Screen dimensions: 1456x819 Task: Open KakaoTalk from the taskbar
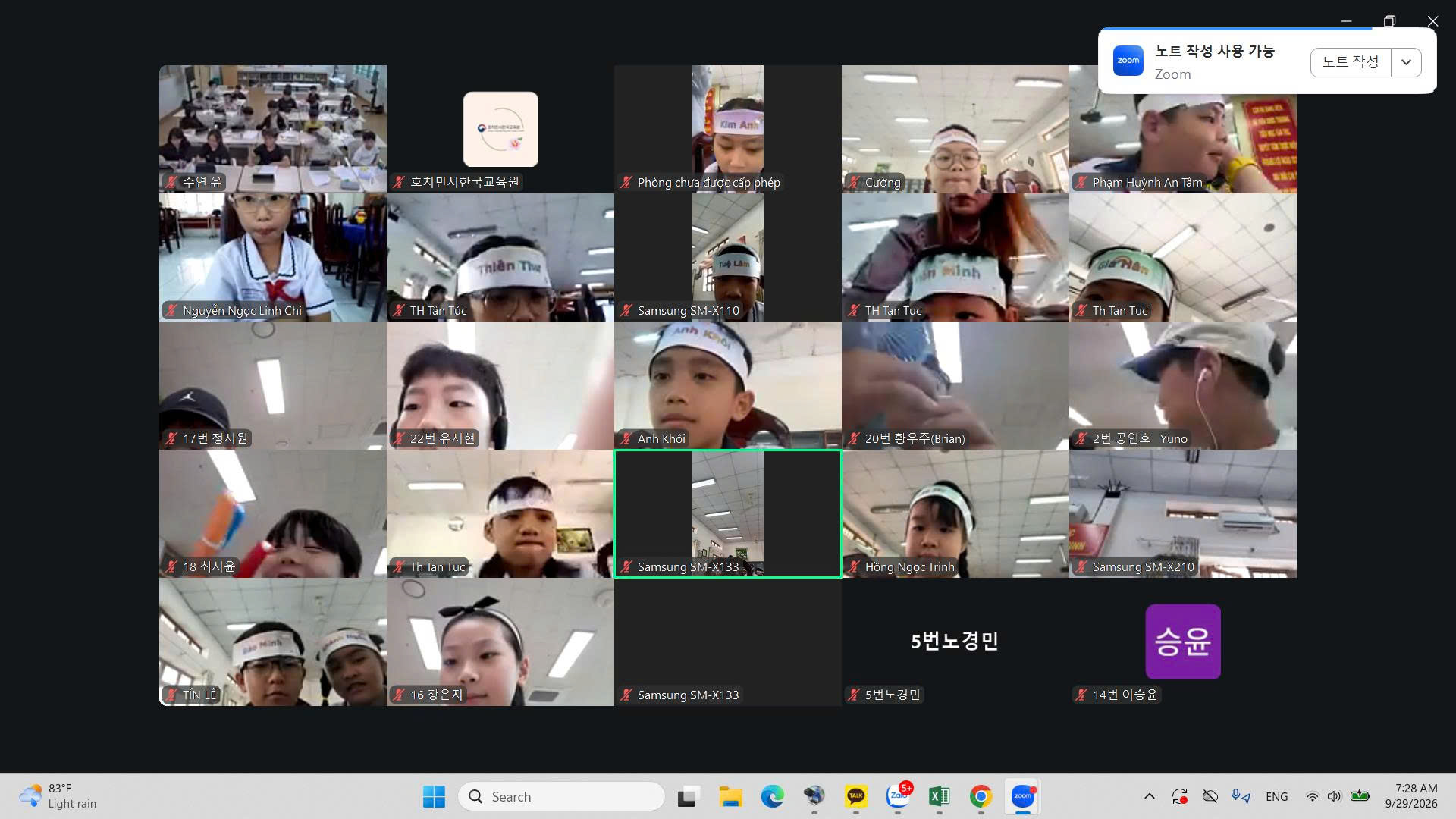[x=855, y=796]
